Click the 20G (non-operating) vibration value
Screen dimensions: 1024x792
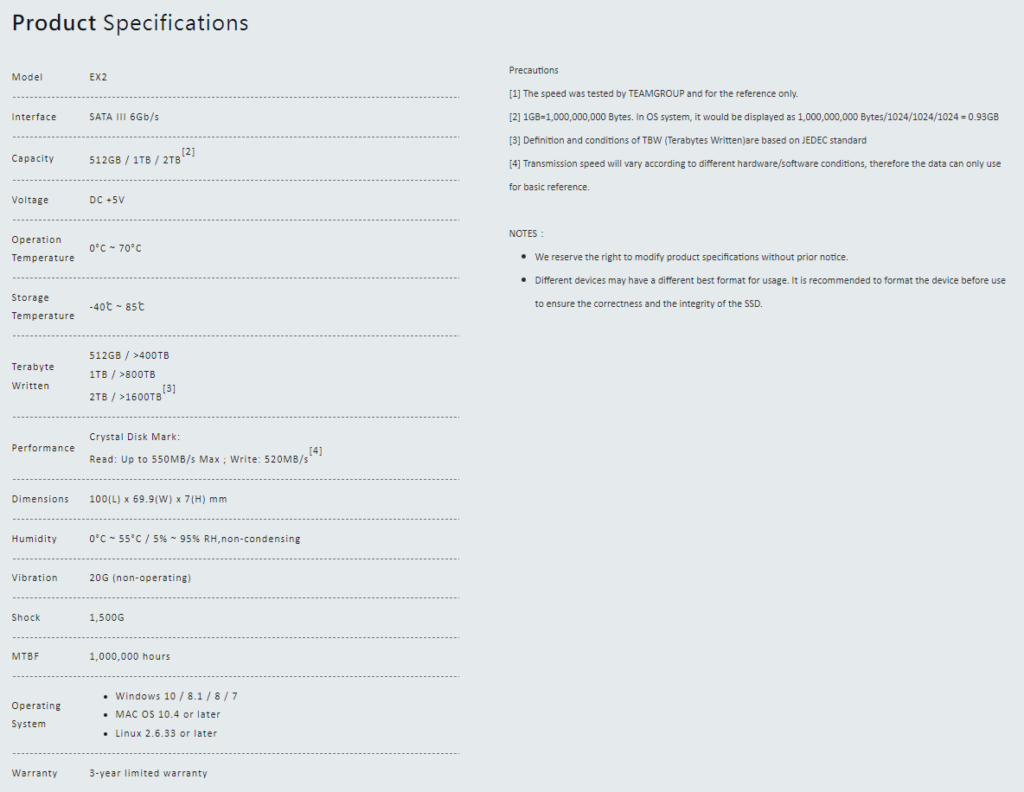pos(140,578)
